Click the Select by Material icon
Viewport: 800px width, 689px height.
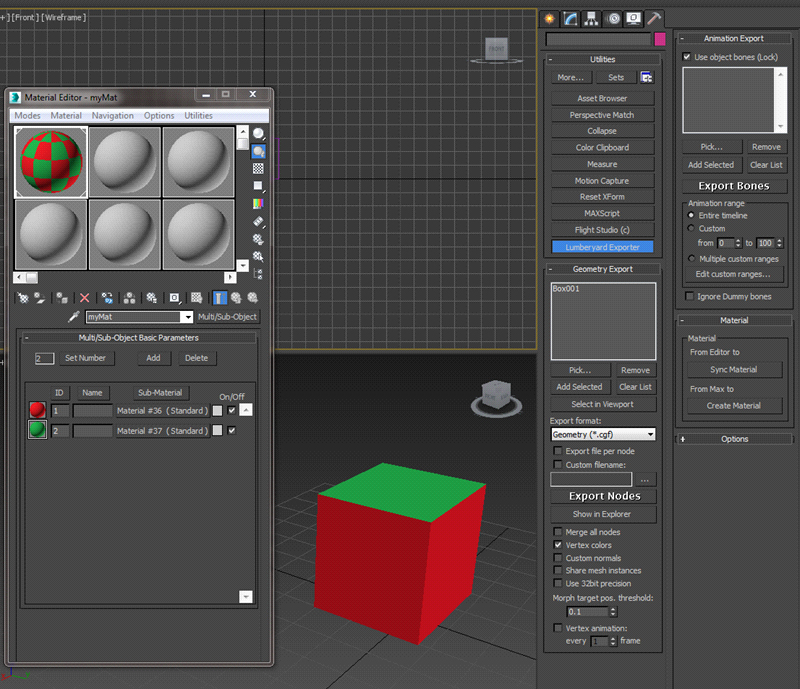(259, 256)
